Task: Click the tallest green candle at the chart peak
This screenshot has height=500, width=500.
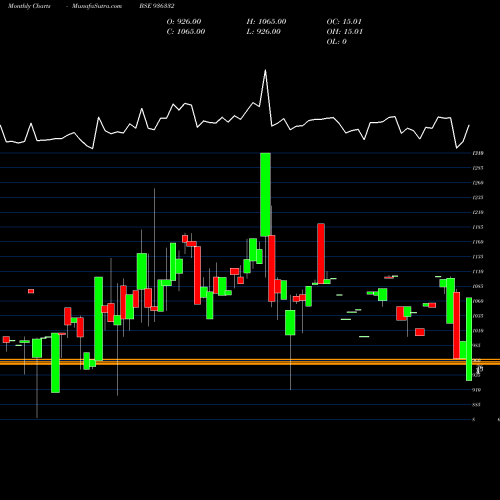Action: [x=265, y=195]
